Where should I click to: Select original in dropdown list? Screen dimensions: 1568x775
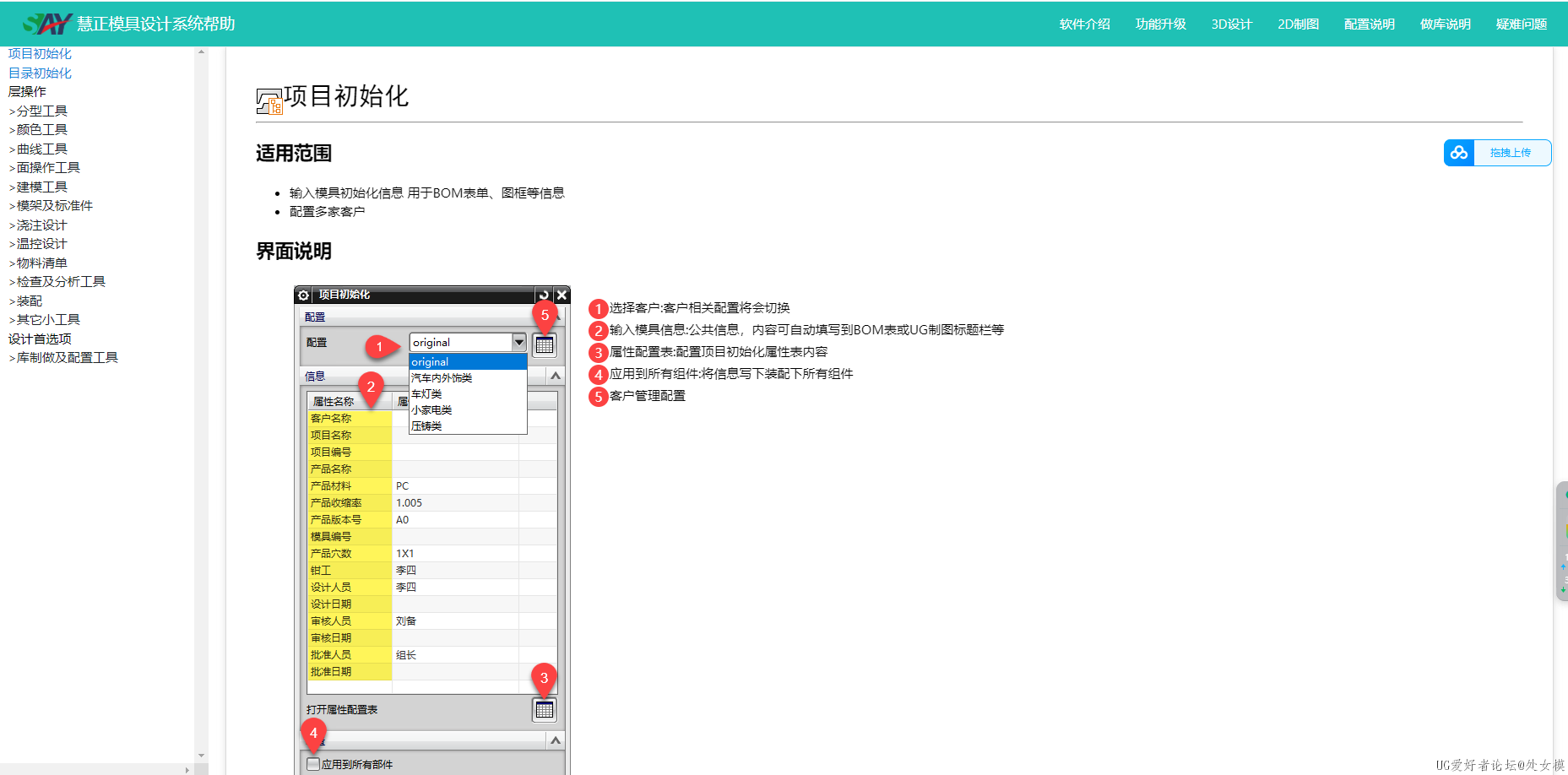(x=468, y=361)
